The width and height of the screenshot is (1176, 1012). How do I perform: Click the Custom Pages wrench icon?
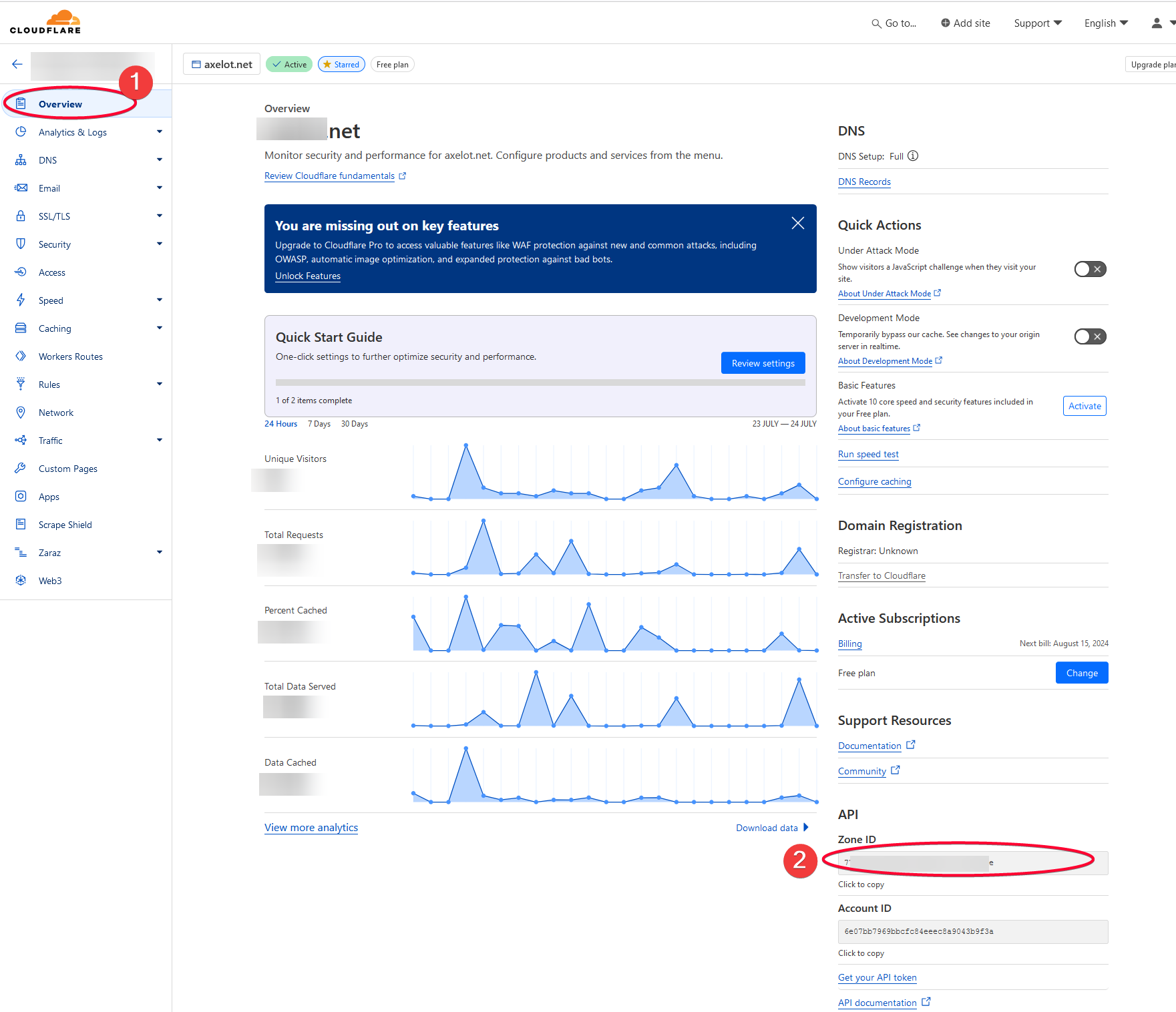(x=21, y=468)
